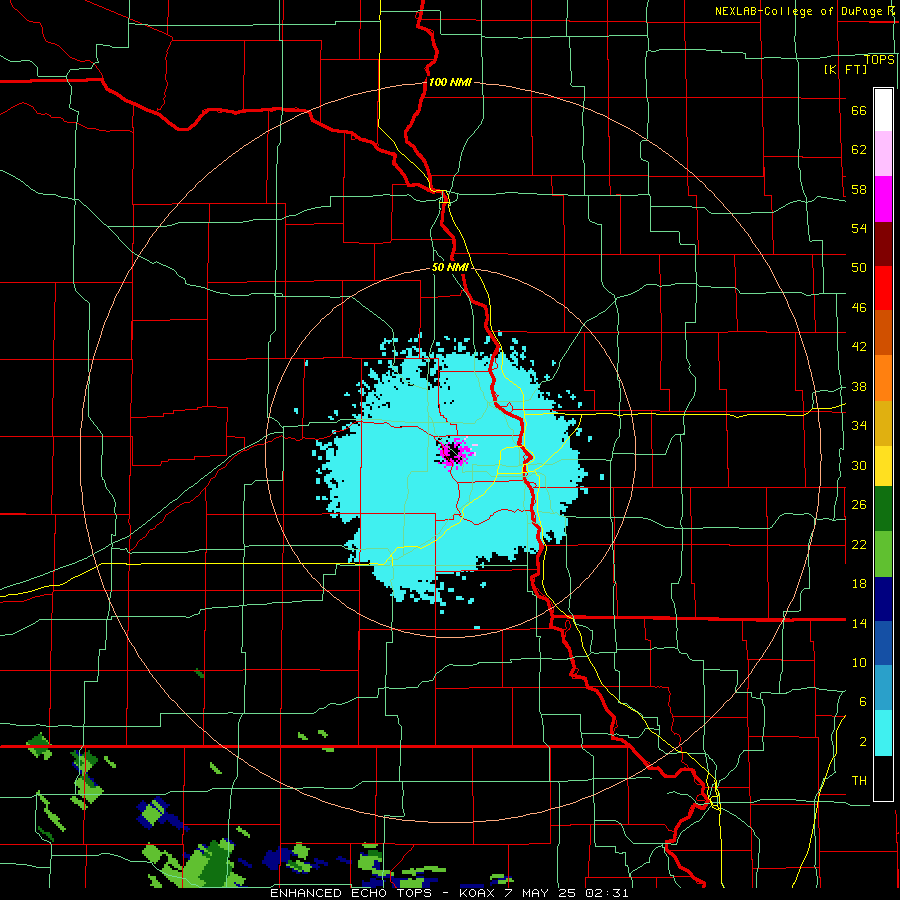Click the "18" legend value
Viewport: 900px width, 900px height.
[x=859, y=584]
